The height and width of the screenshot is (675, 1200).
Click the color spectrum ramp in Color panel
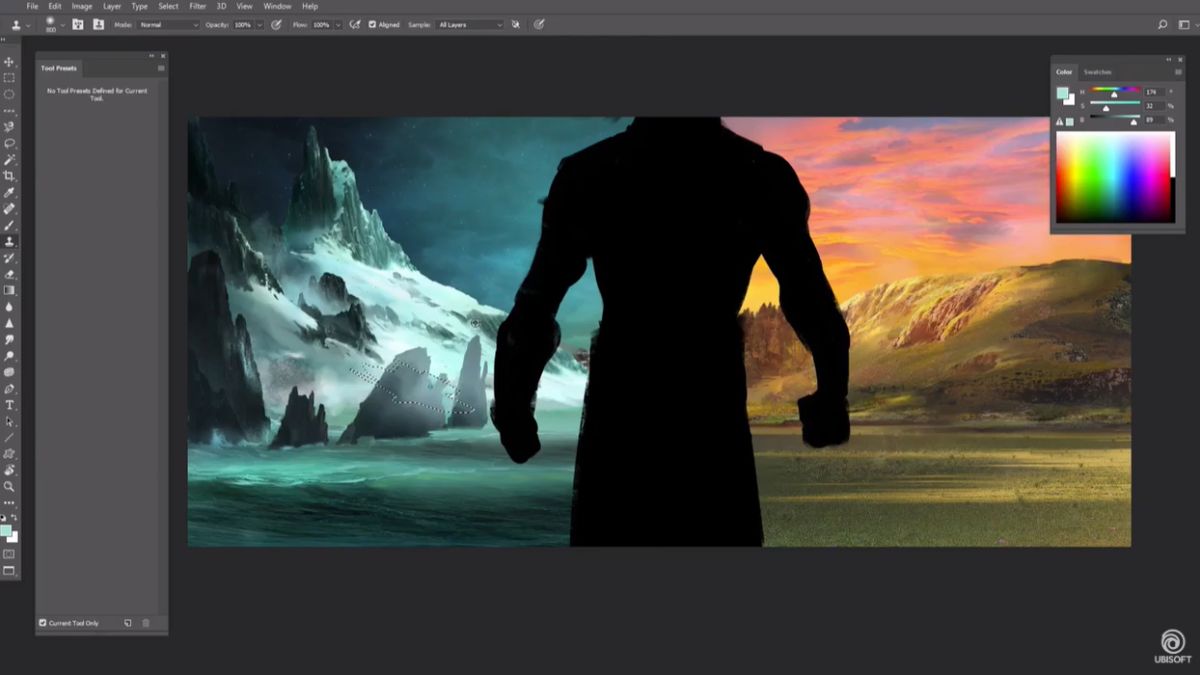point(1115,178)
